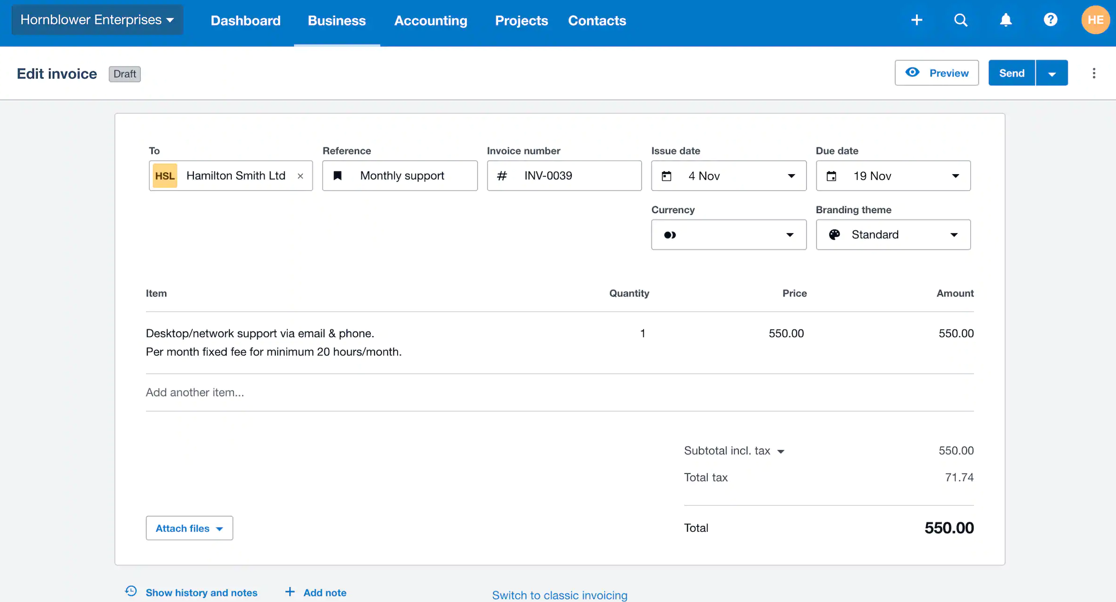The height and width of the screenshot is (602, 1116).
Task: Open the Subtotal incl. tax dropdown
Action: 781,450
